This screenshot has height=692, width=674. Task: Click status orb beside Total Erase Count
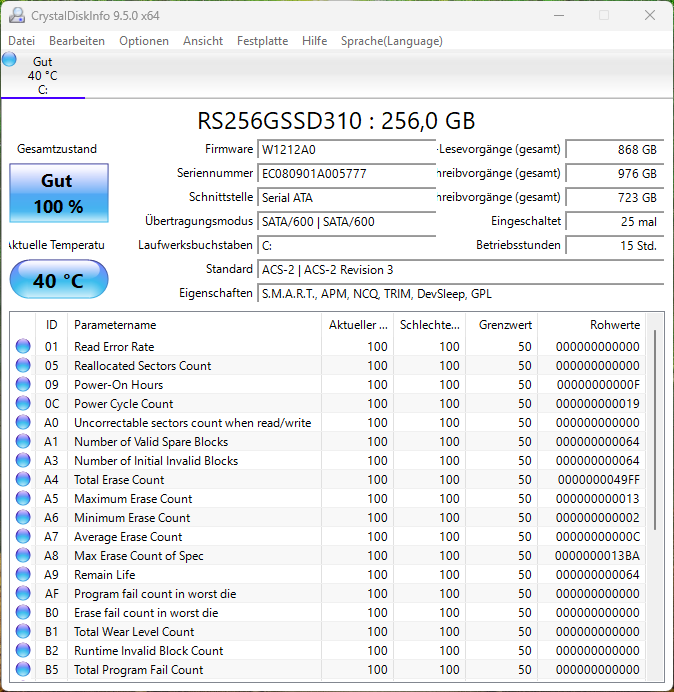coord(23,480)
